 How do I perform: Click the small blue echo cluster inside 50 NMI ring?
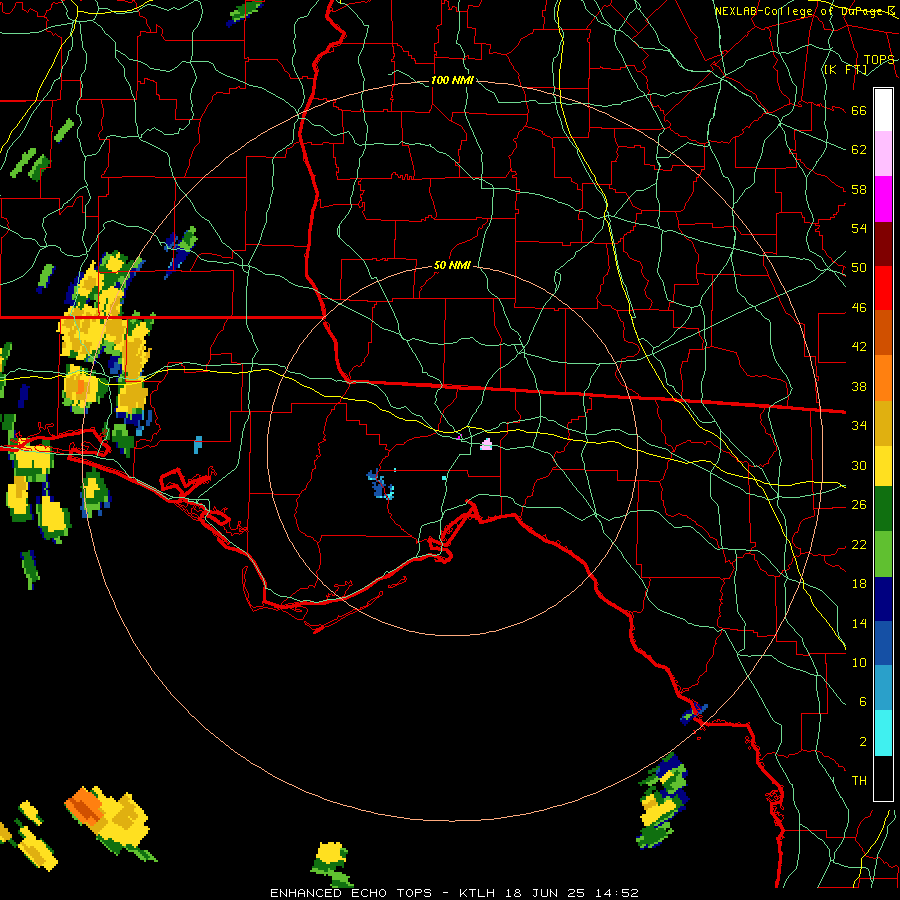pyautogui.click(x=380, y=484)
